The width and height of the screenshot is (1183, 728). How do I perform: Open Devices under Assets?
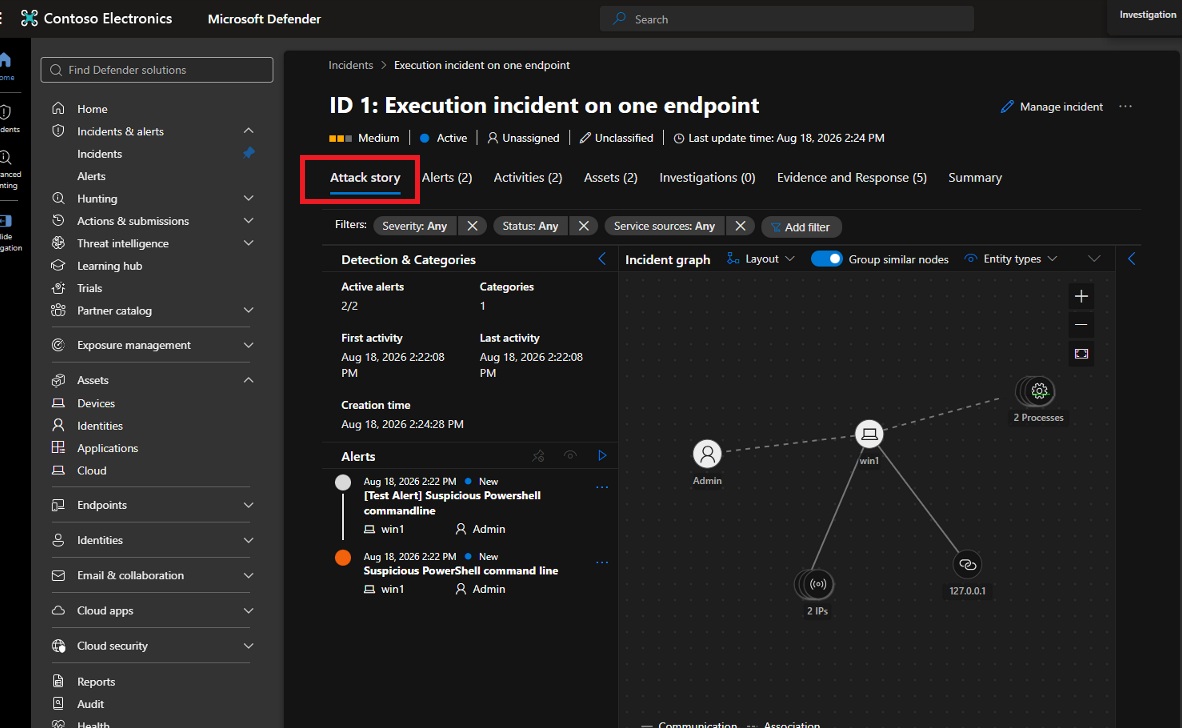96,404
